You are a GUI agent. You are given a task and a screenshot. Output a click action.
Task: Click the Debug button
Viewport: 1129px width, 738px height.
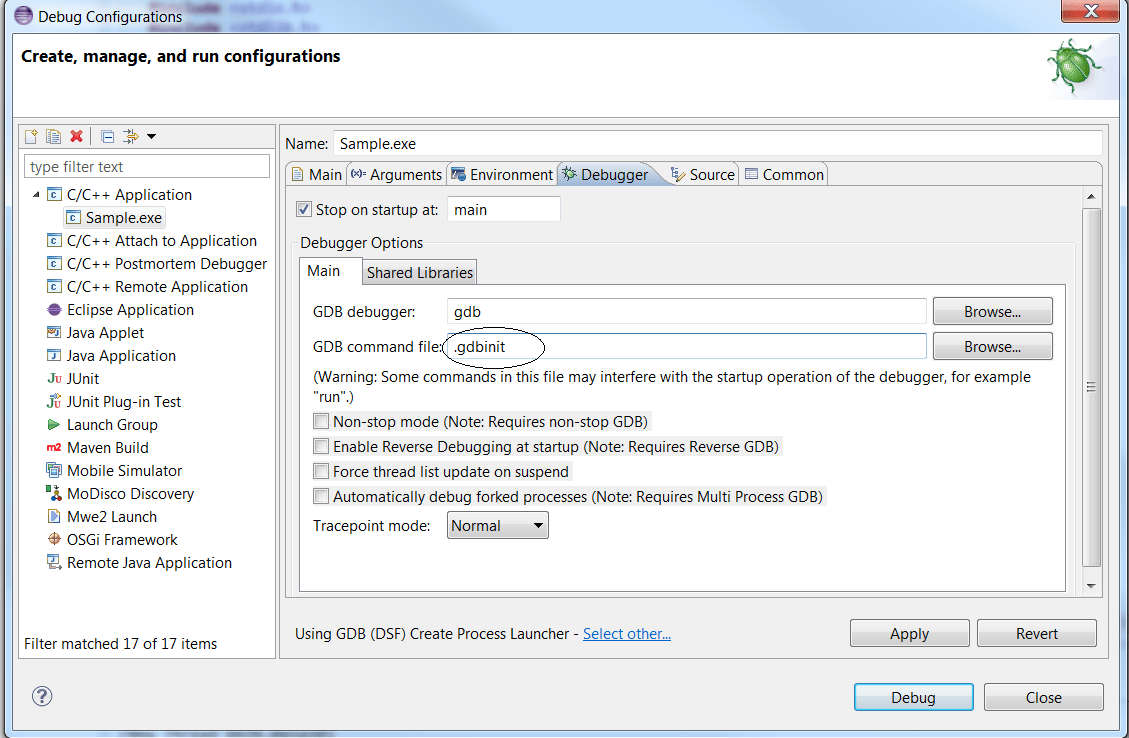[x=914, y=698]
